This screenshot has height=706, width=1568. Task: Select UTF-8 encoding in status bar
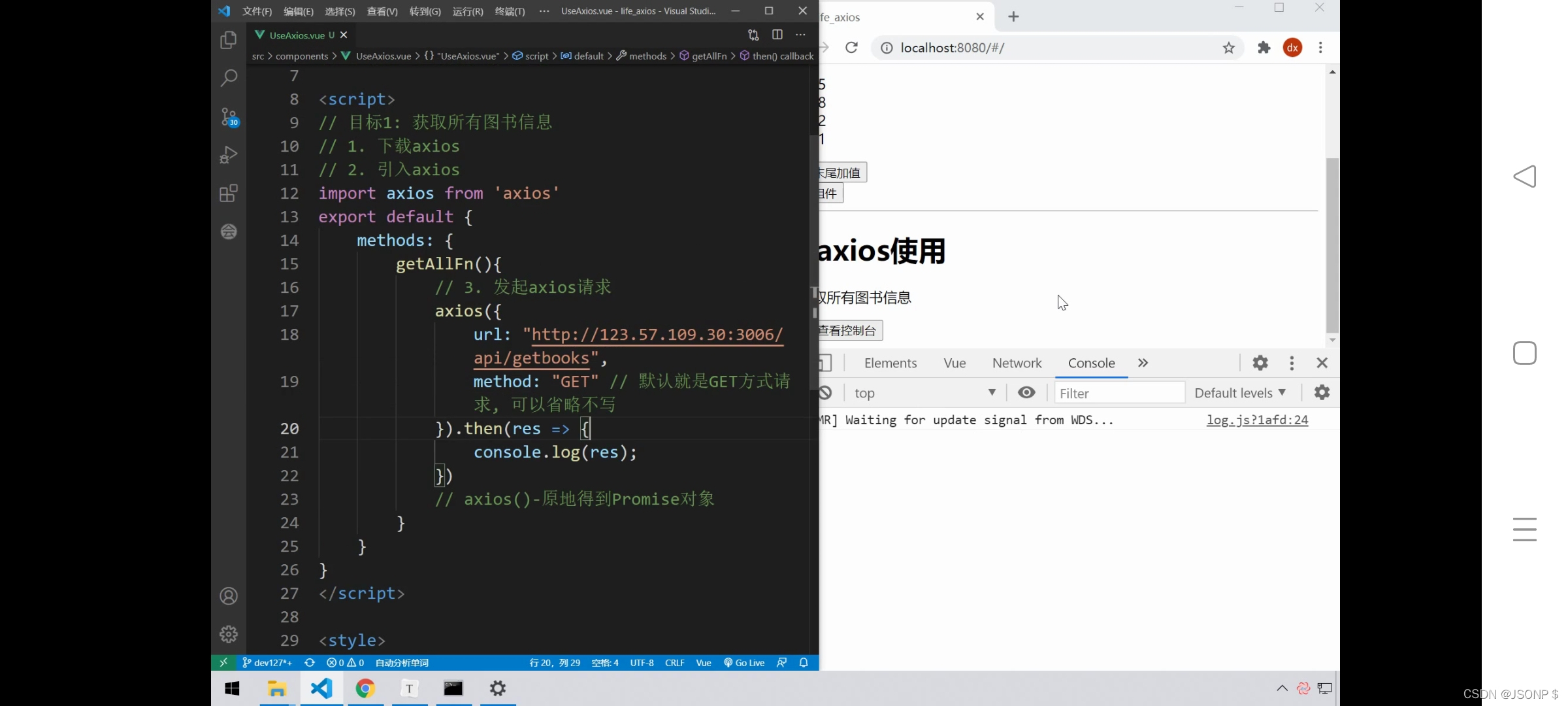(x=642, y=662)
